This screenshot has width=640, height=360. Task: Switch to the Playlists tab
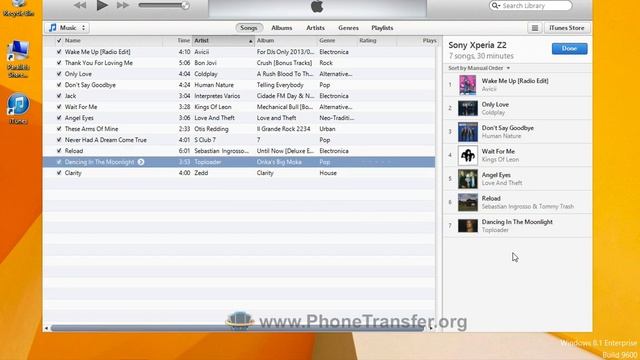[382, 28]
